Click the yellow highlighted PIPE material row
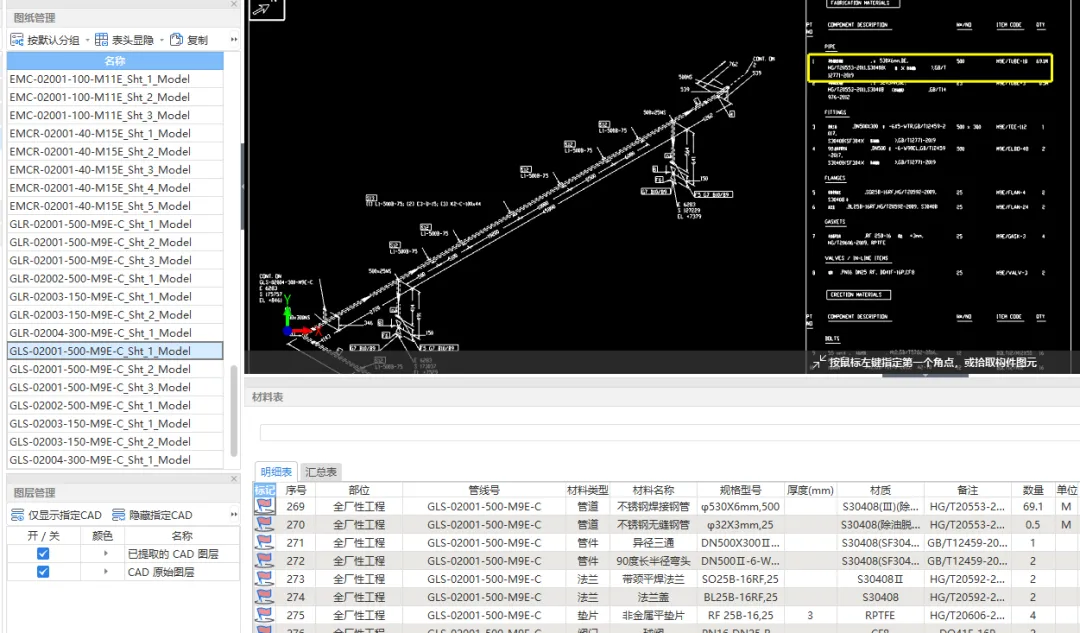 (930, 68)
